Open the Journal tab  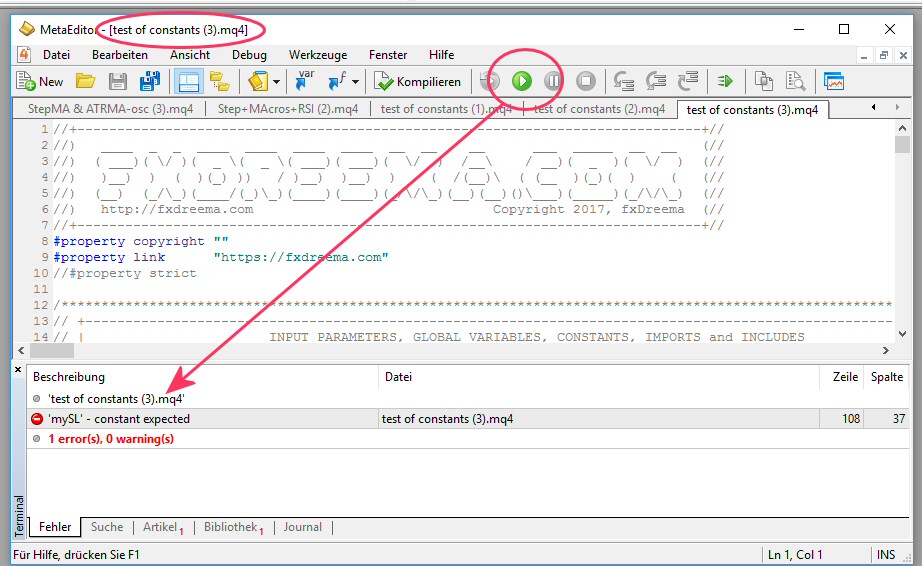(302, 527)
